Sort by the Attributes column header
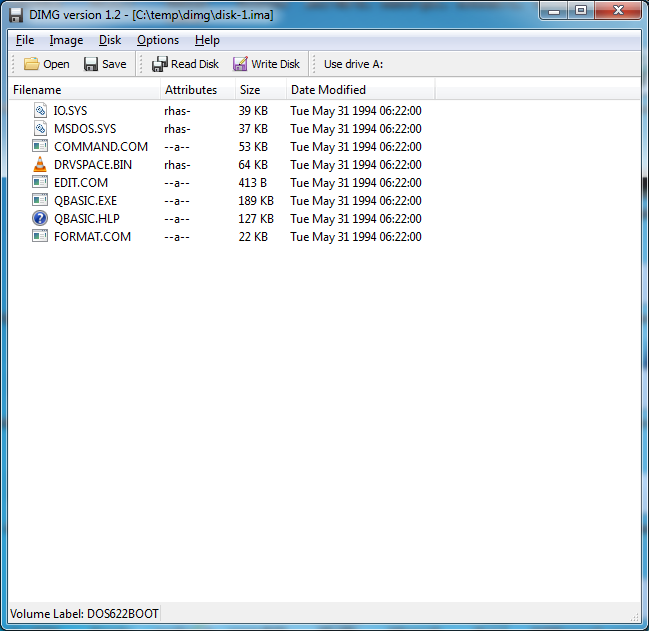649x631 pixels. pos(197,90)
